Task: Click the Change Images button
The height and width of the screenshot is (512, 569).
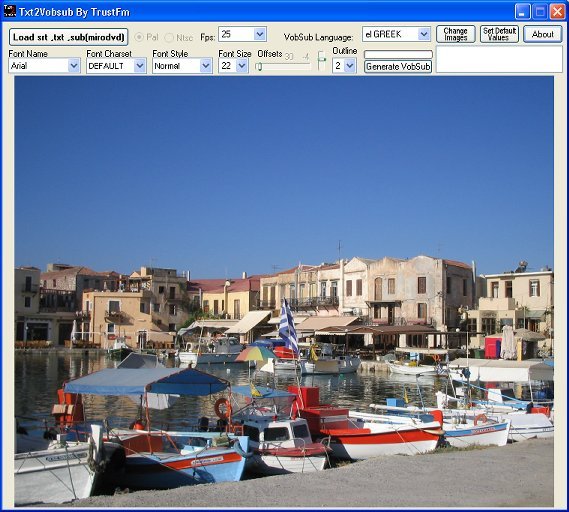Action: [455, 34]
